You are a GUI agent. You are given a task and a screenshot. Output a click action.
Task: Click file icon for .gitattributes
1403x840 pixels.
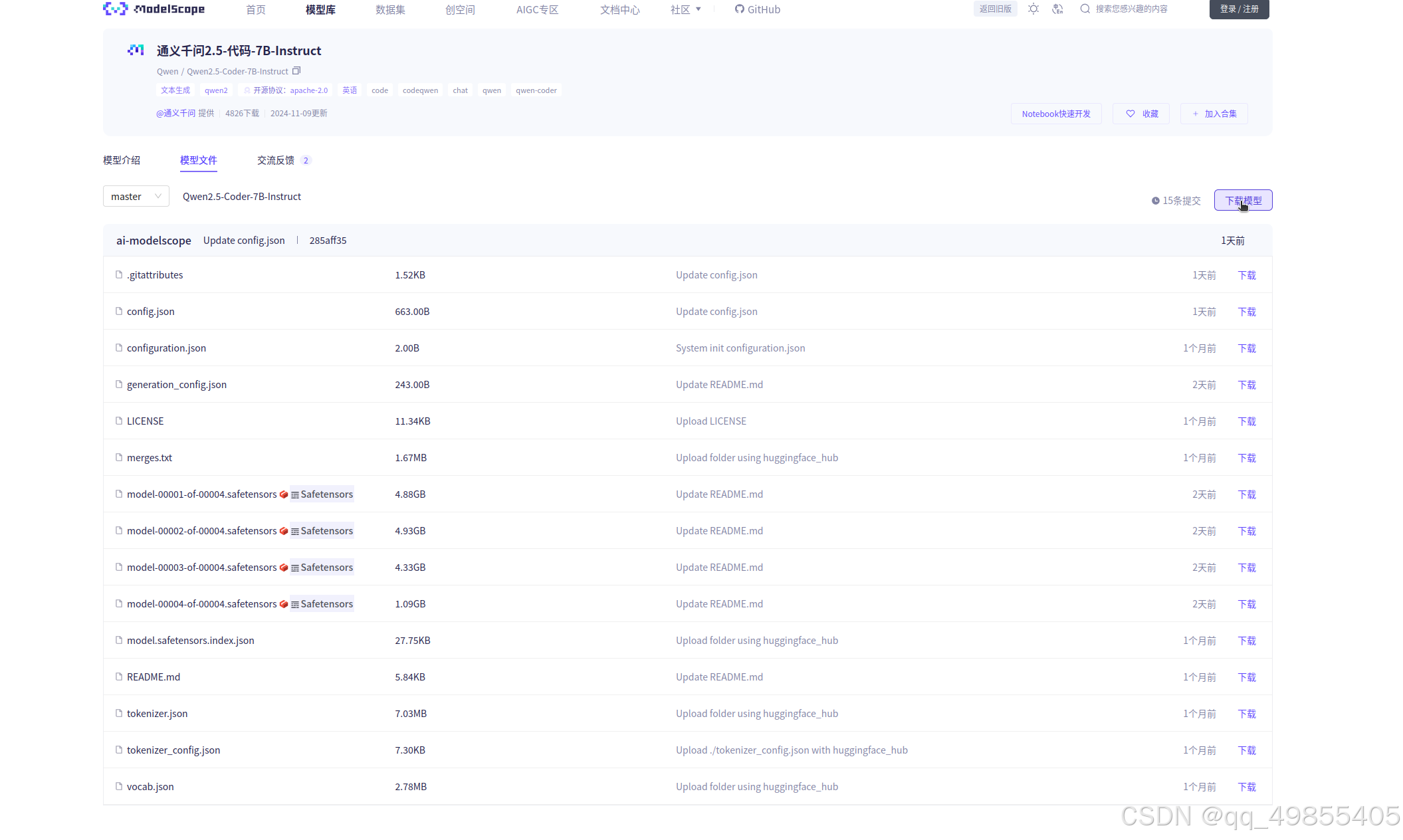coord(119,274)
